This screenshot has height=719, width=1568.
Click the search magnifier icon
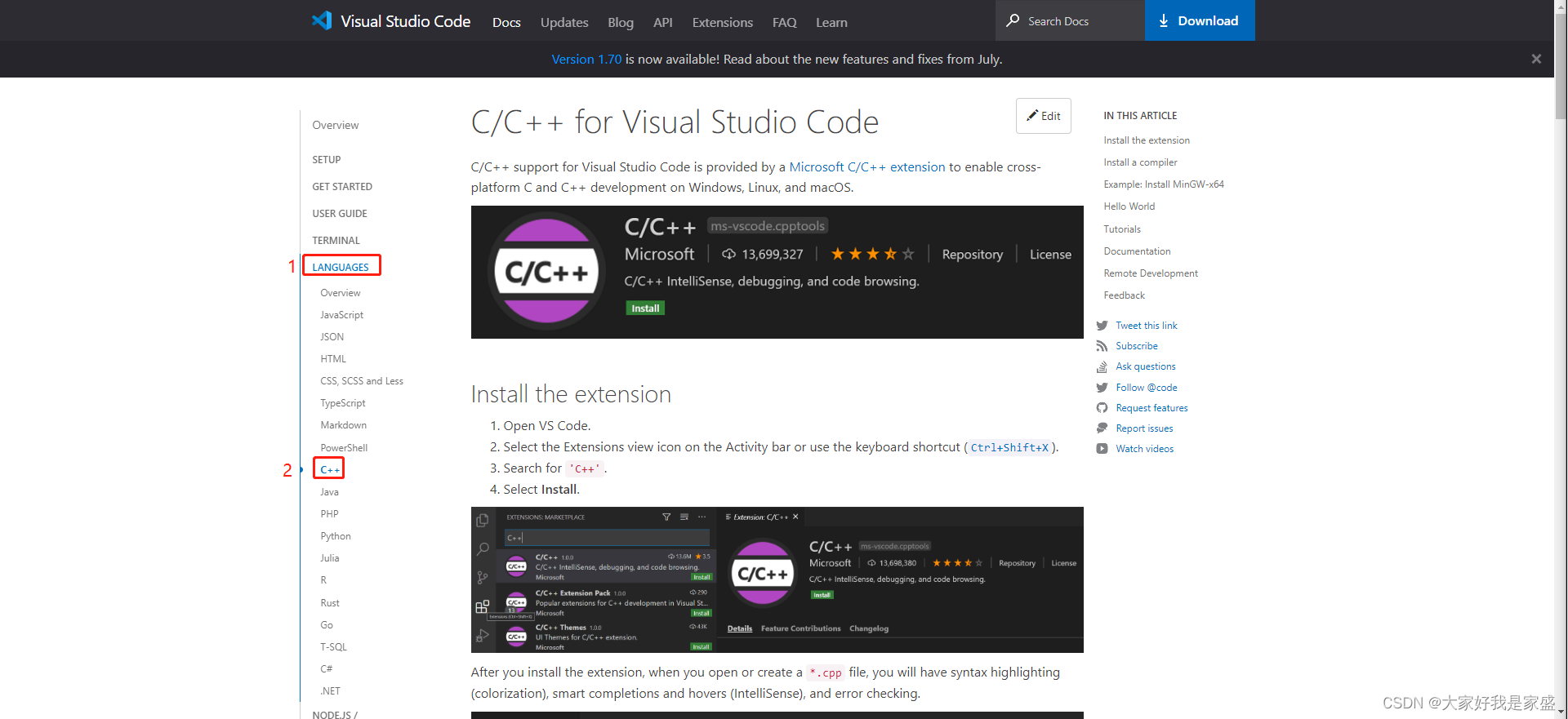(x=1013, y=20)
